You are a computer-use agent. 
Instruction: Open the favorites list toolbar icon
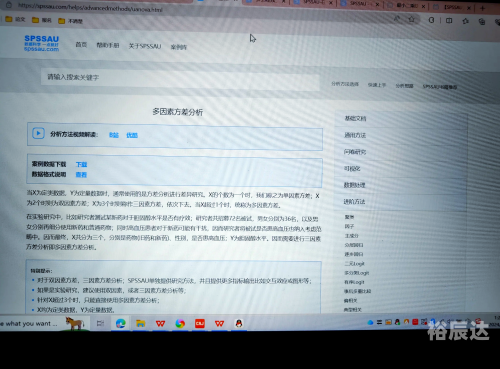pos(465,21)
